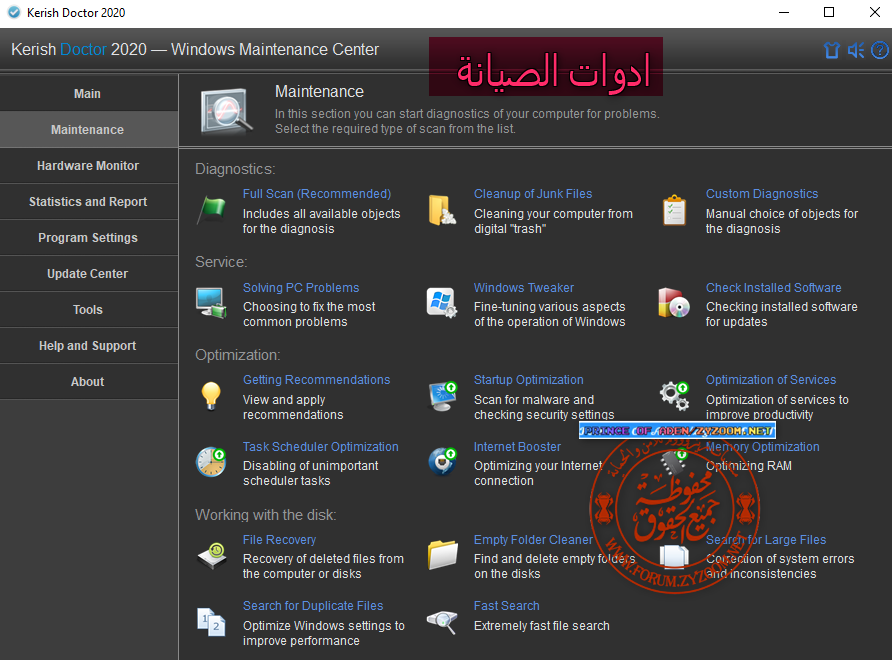Click the Kerish Doctor title bar app icon
892x660 pixels.
pos(14,13)
